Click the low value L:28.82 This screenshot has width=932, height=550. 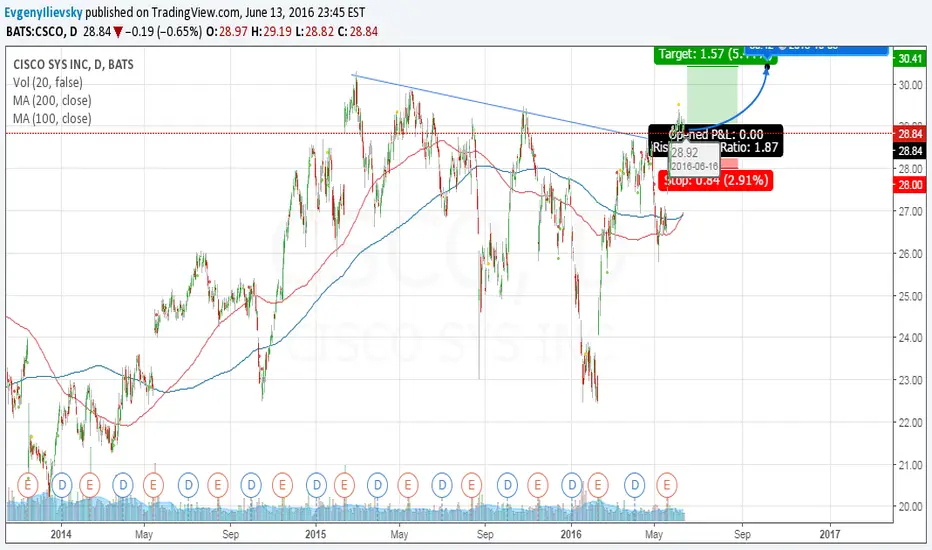click(314, 32)
